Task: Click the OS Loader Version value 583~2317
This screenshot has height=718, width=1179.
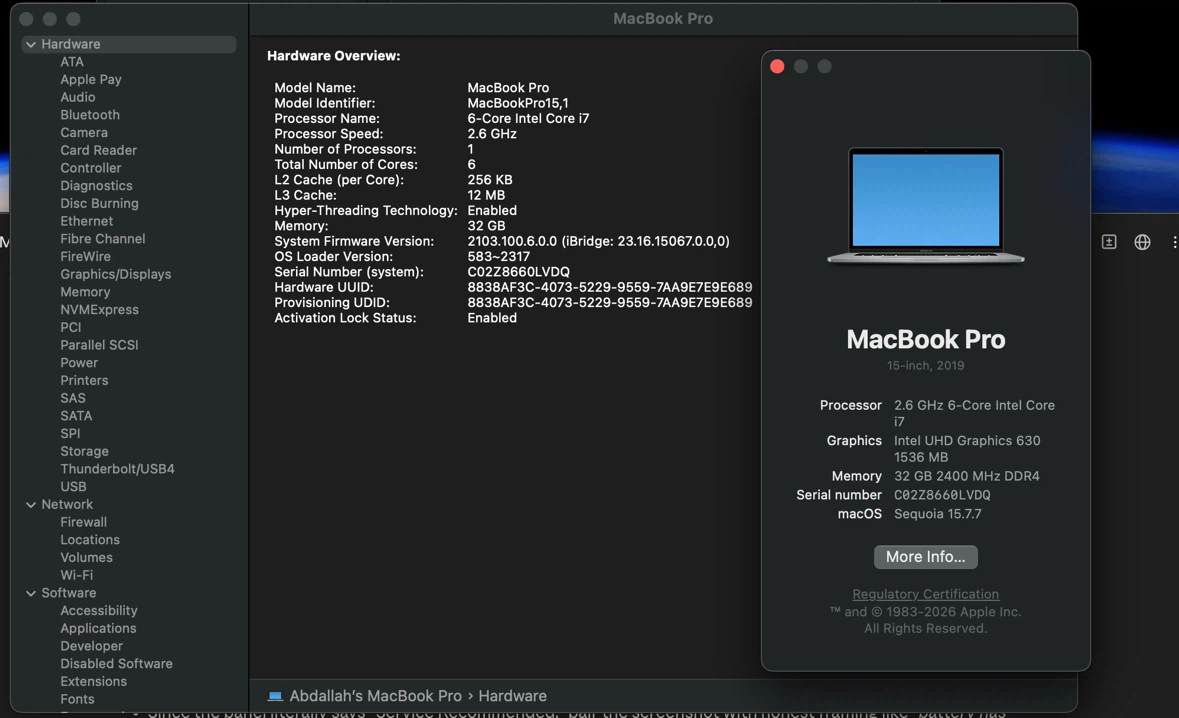Action: (x=498, y=256)
